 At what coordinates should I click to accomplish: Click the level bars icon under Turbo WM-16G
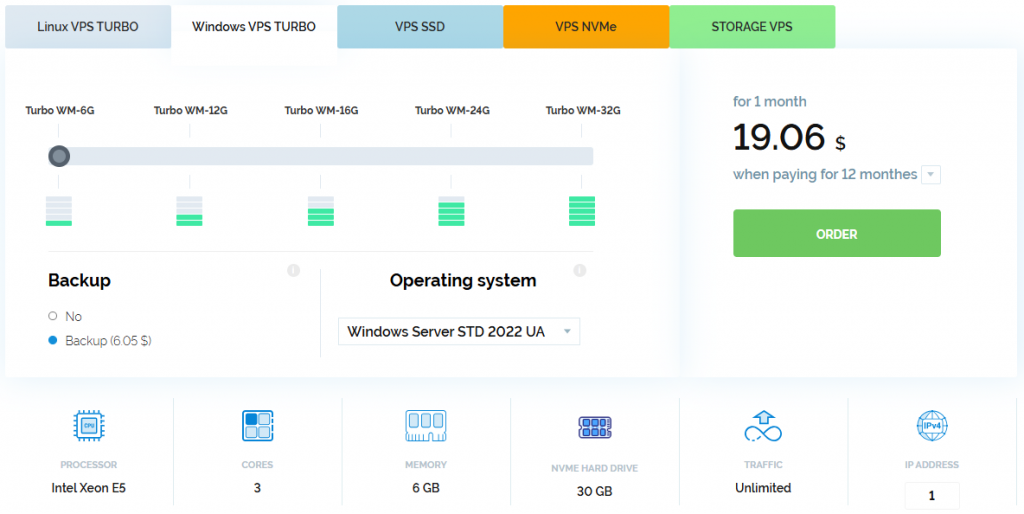321,211
